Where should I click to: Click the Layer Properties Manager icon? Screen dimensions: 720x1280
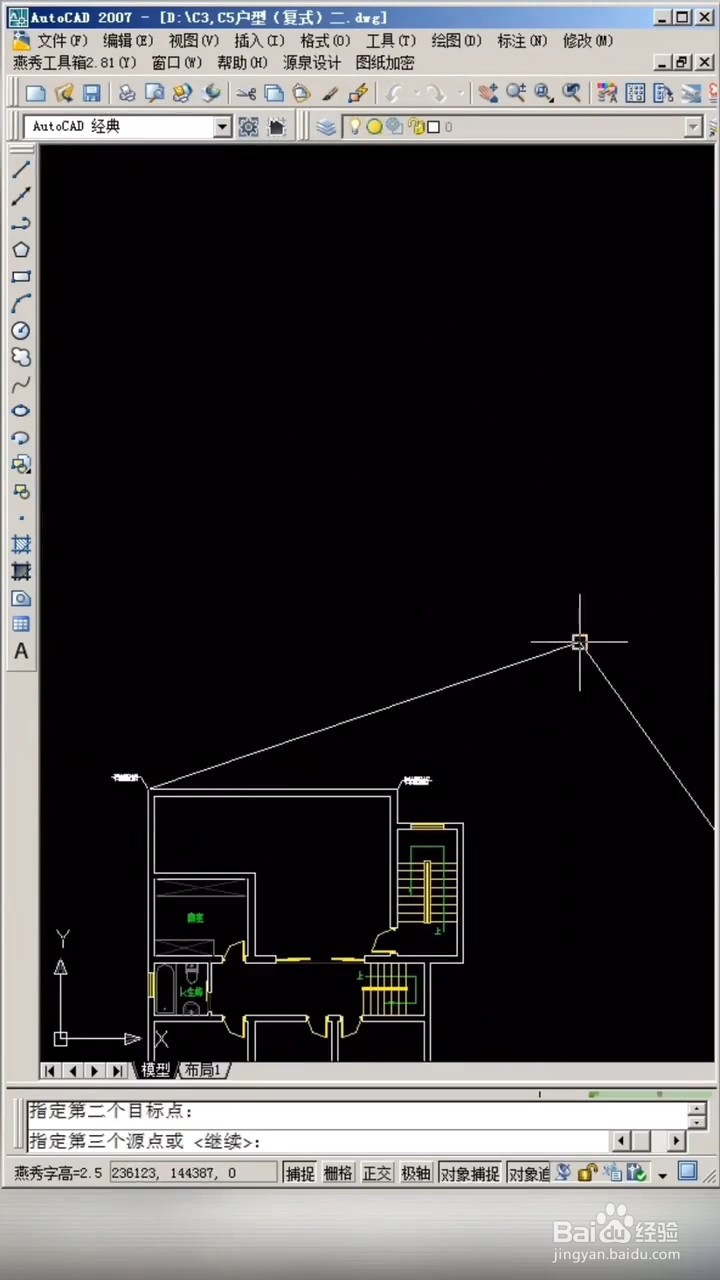pos(326,127)
